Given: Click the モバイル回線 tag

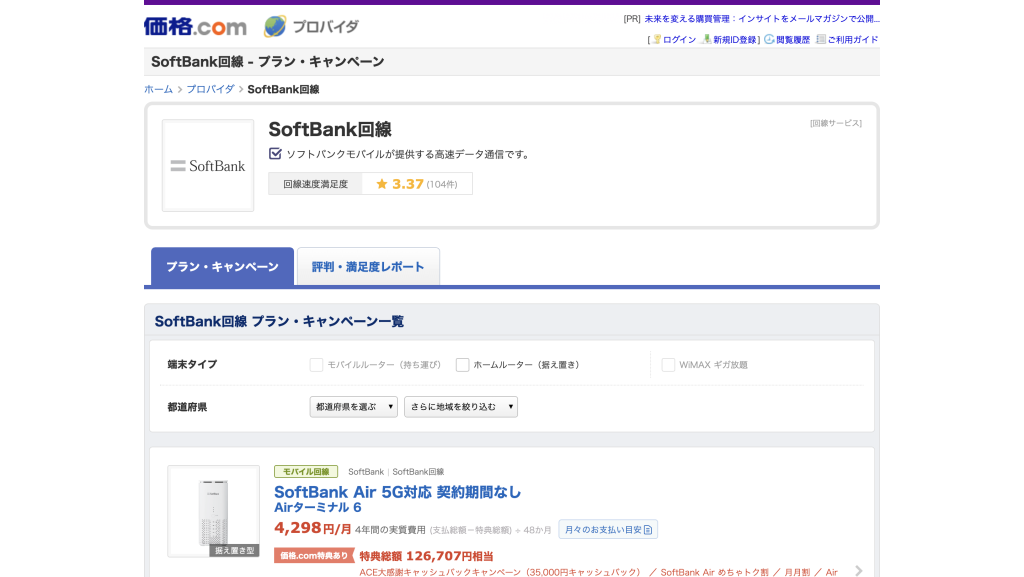Looking at the screenshot, I should pos(306,471).
